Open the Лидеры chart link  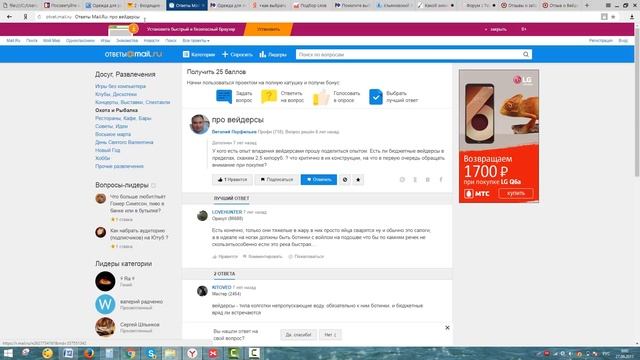[x=273, y=54]
